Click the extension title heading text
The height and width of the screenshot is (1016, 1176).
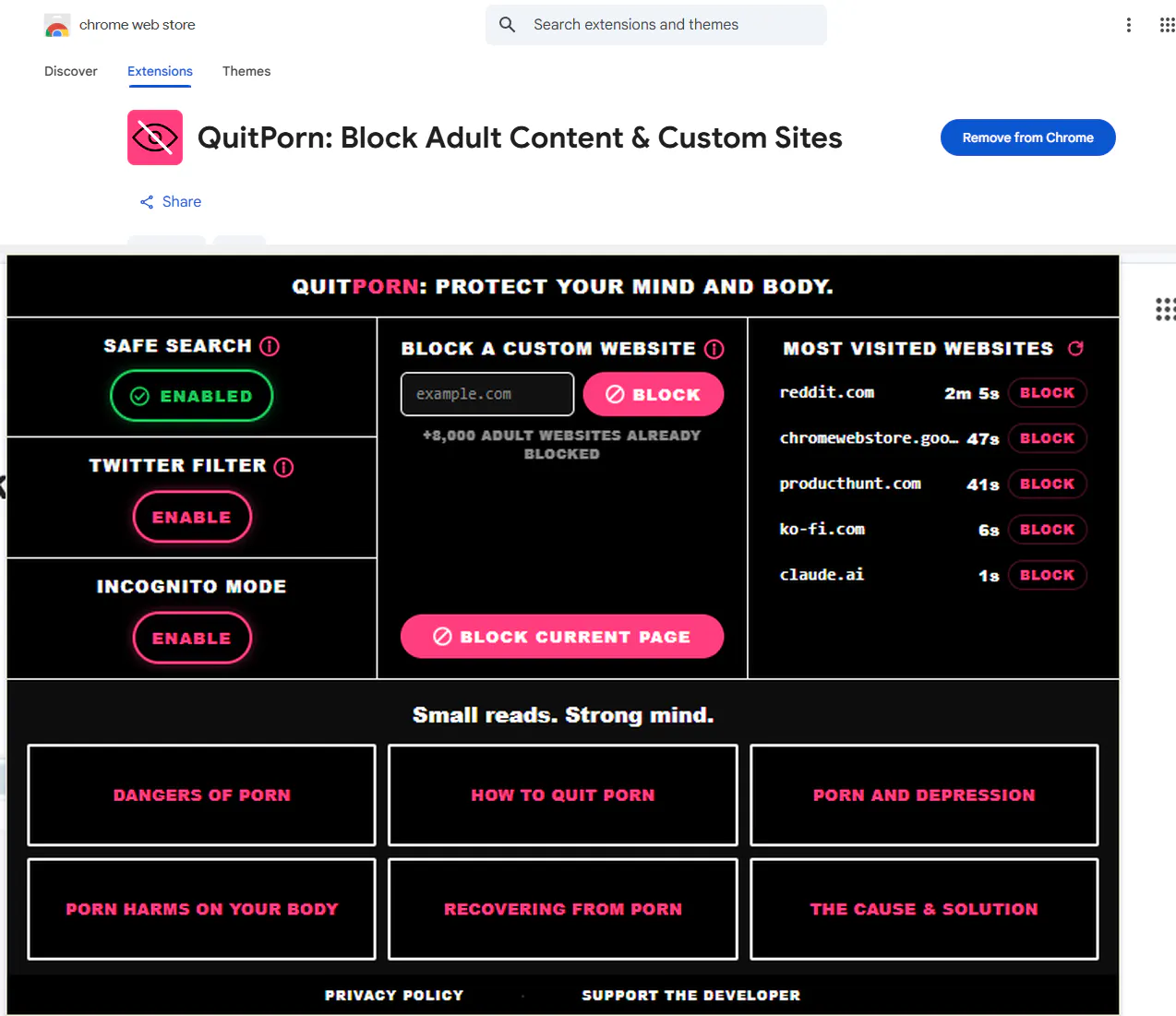(x=520, y=137)
